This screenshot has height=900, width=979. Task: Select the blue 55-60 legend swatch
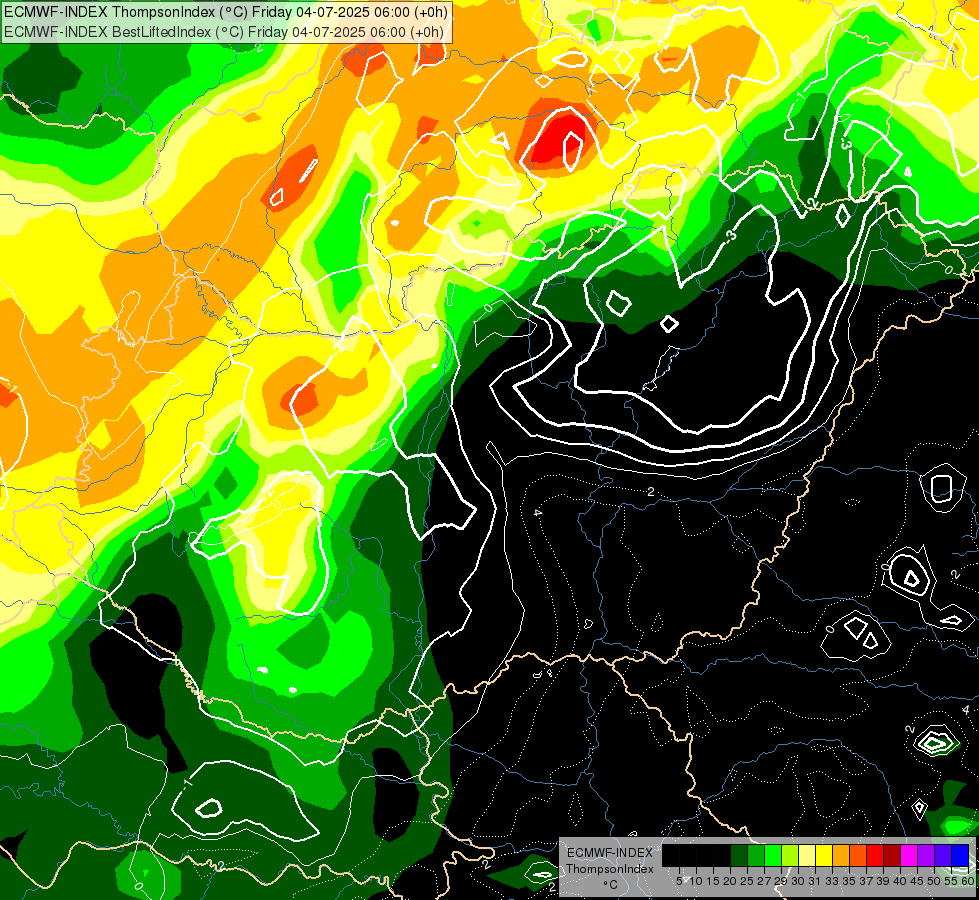(960, 855)
